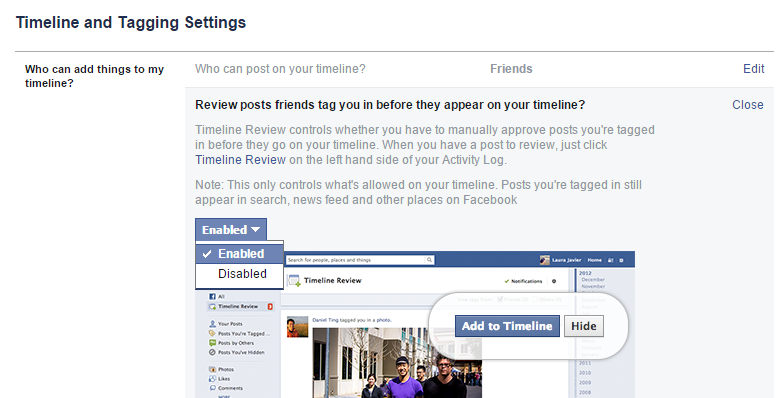
Task: Select year 2010 in preview timeline
Action: pyautogui.click(x=585, y=373)
